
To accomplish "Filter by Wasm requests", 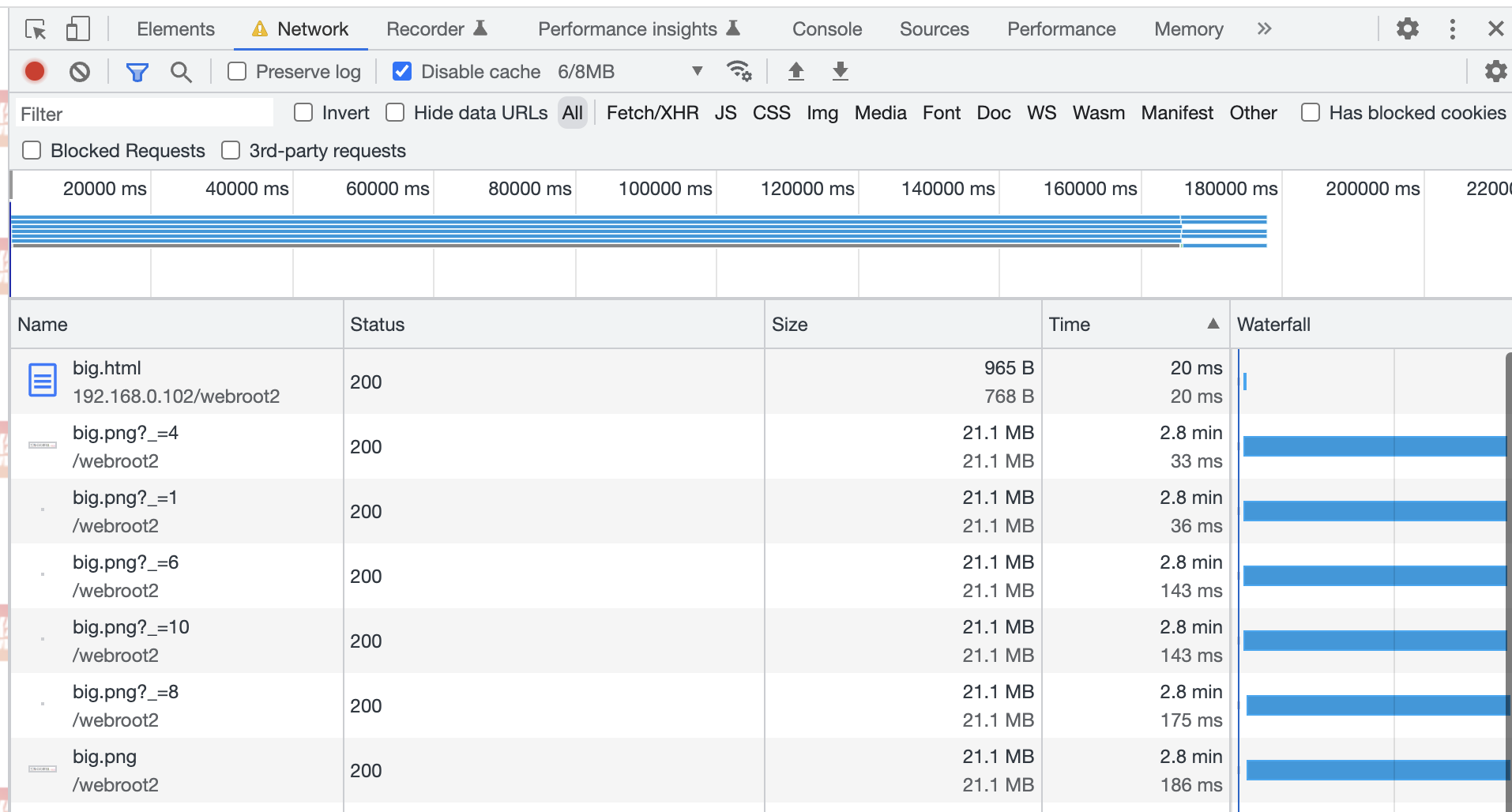I will click(1099, 113).
